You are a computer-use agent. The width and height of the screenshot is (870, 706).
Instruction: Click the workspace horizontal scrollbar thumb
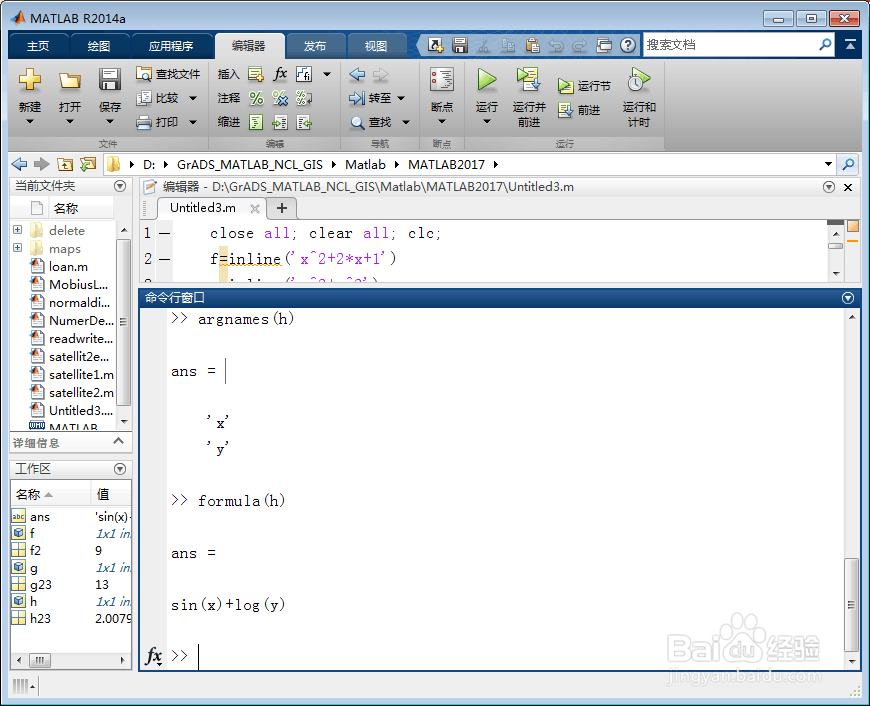[39, 660]
